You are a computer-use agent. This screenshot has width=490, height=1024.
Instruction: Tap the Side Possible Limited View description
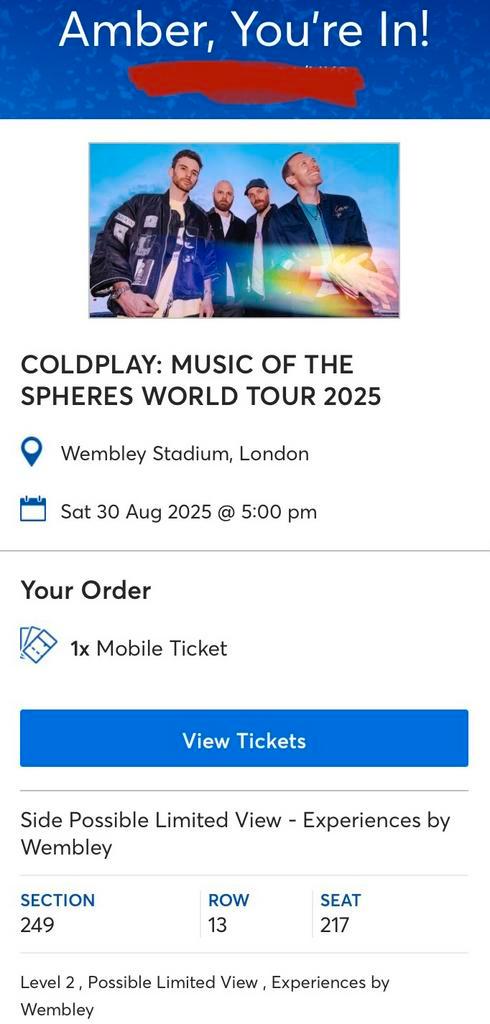[x=236, y=834]
